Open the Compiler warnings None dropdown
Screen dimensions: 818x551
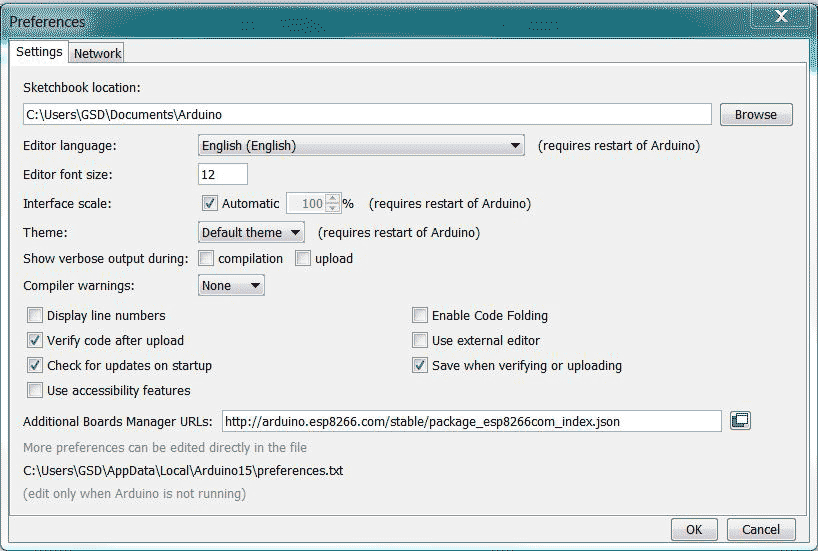coord(231,285)
